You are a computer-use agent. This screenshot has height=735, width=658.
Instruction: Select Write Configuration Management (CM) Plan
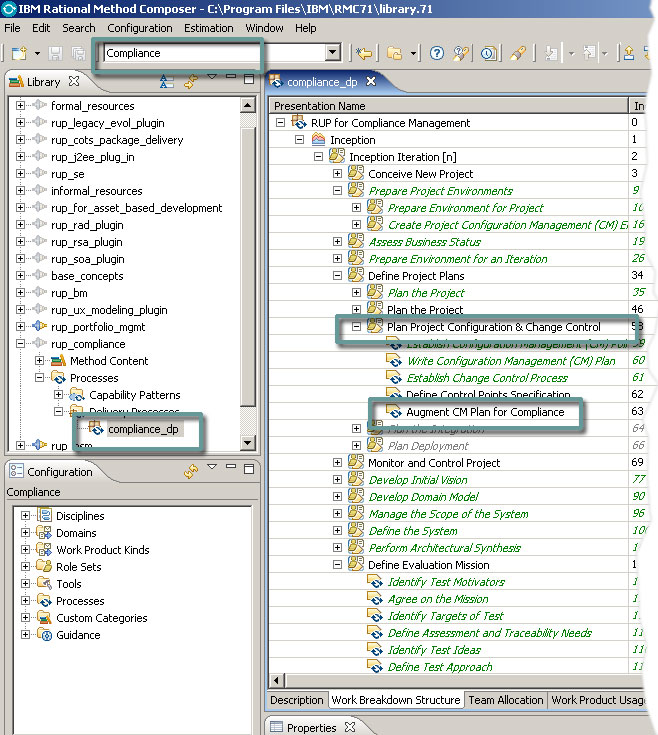point(511,361)
